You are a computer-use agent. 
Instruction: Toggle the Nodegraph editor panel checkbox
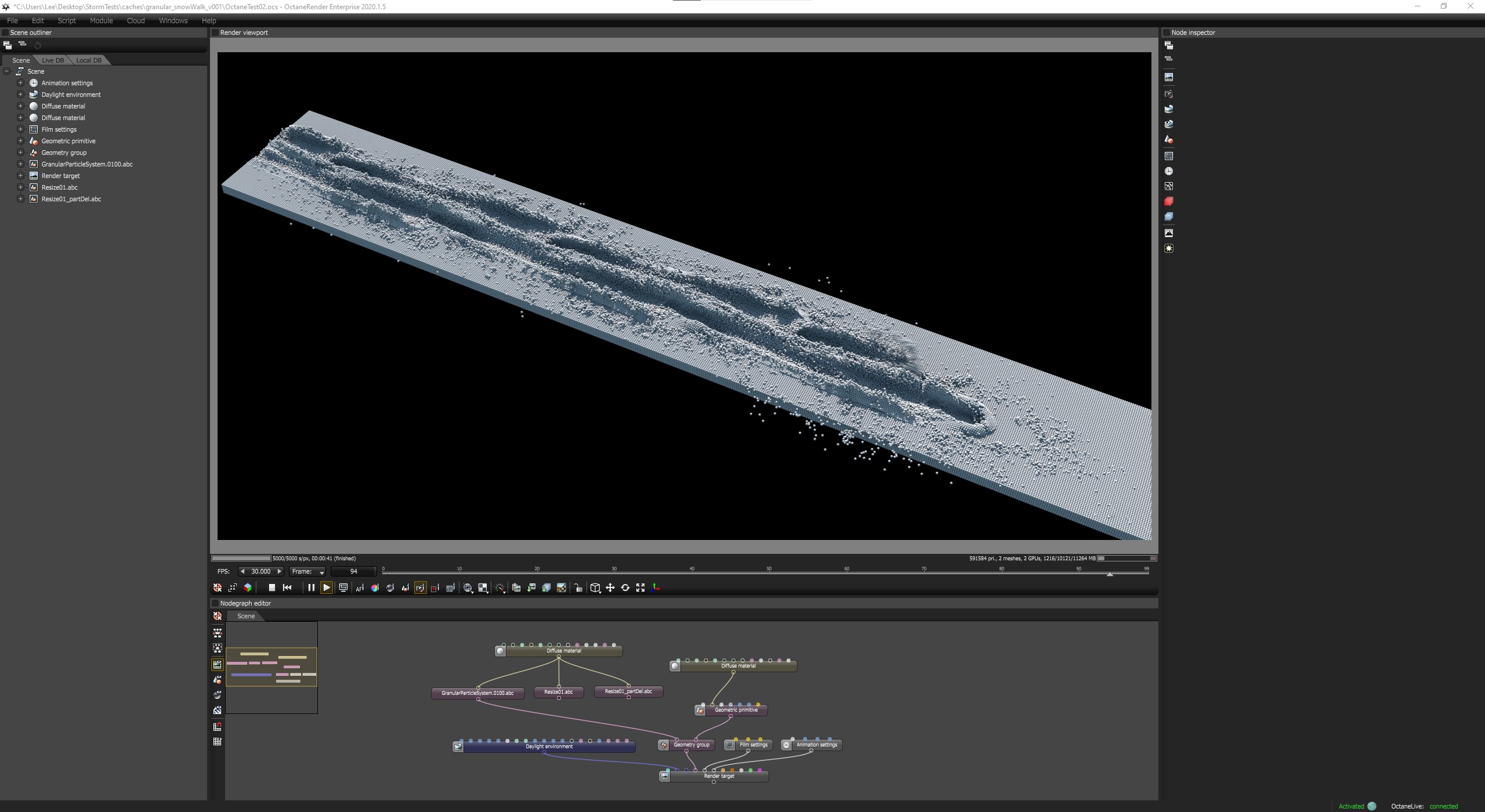[215, 603]
